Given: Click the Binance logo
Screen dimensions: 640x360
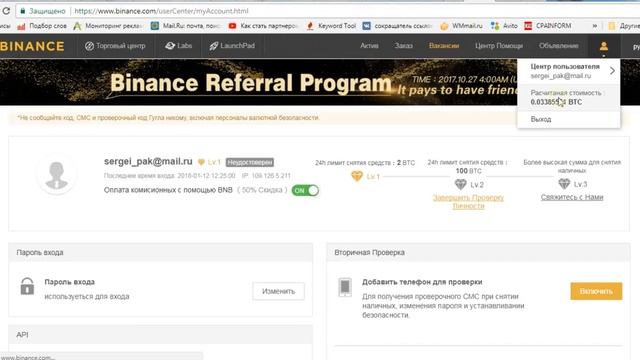Looking at the screenshot, I should pos(32,46).
